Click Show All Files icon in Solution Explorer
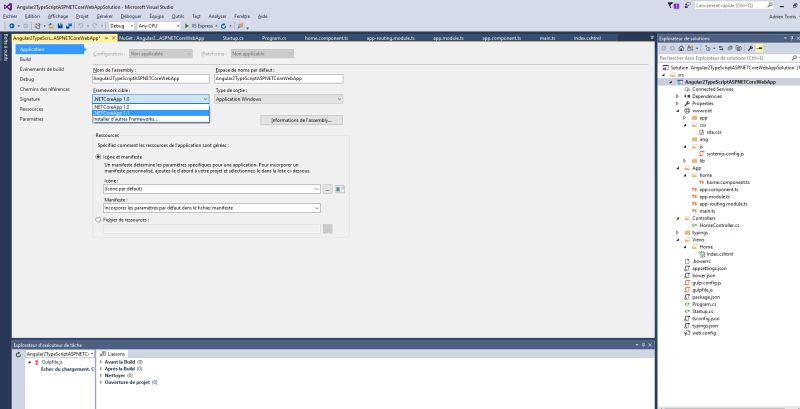The width and height of the screenshot is (800, 409). point(739,48)
